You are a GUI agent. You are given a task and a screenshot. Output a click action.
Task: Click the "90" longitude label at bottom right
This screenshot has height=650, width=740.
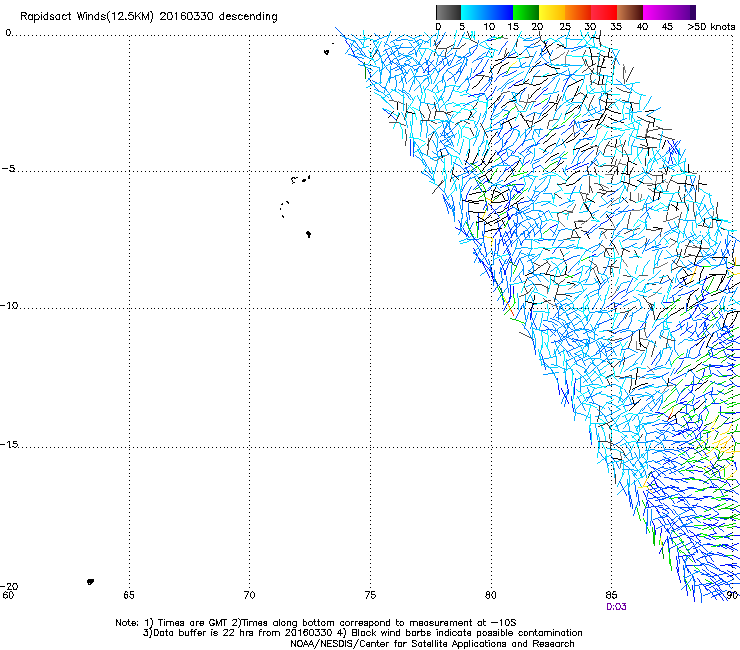point(732,595)
